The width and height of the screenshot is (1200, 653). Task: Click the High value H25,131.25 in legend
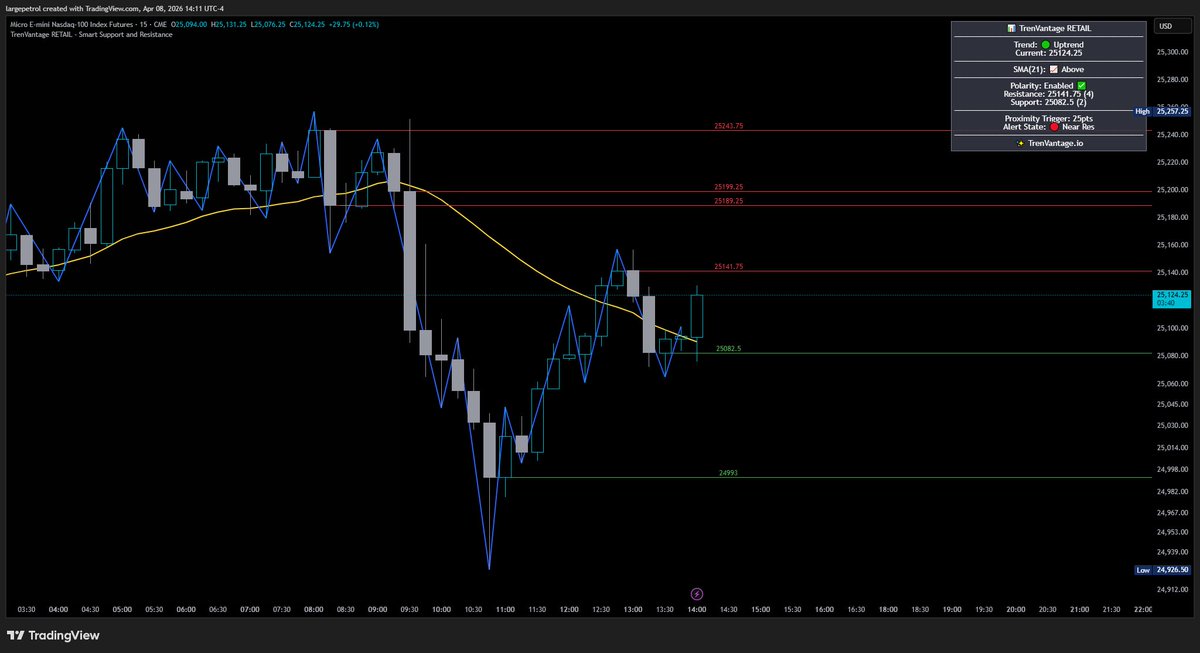pos(229,23)
